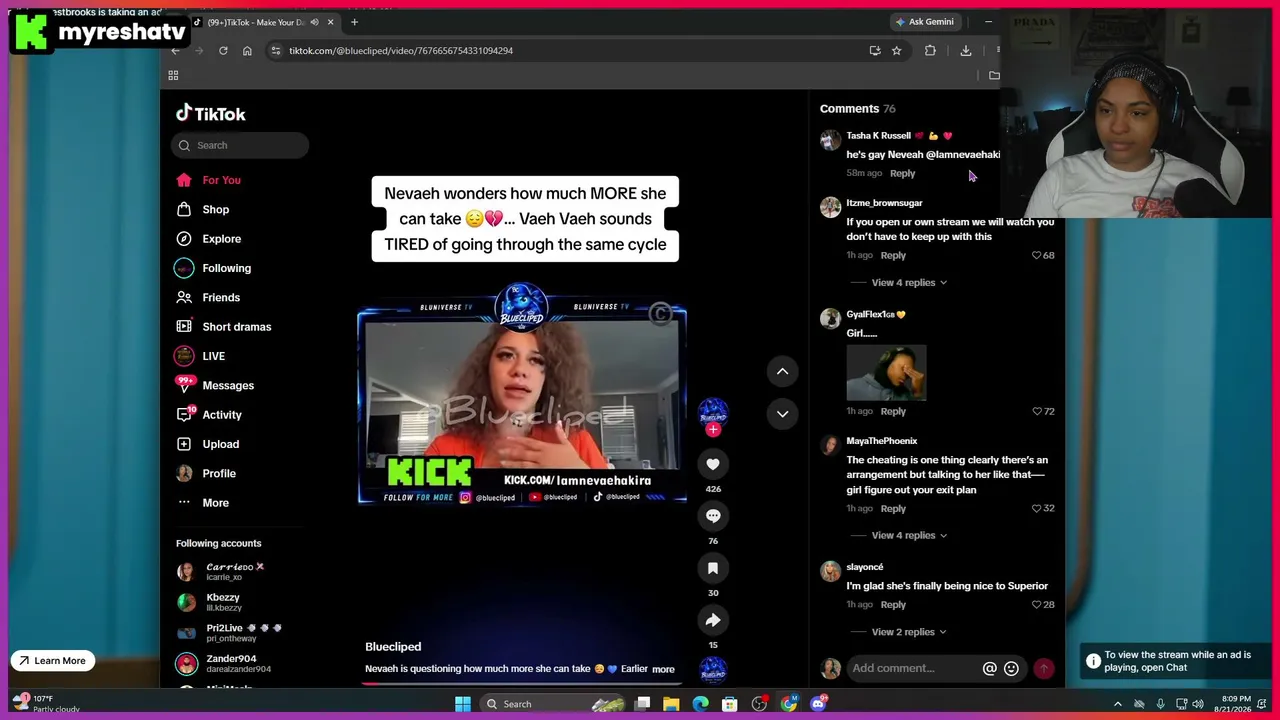
Task: Open the Explore page
Action: pos(209,239)
